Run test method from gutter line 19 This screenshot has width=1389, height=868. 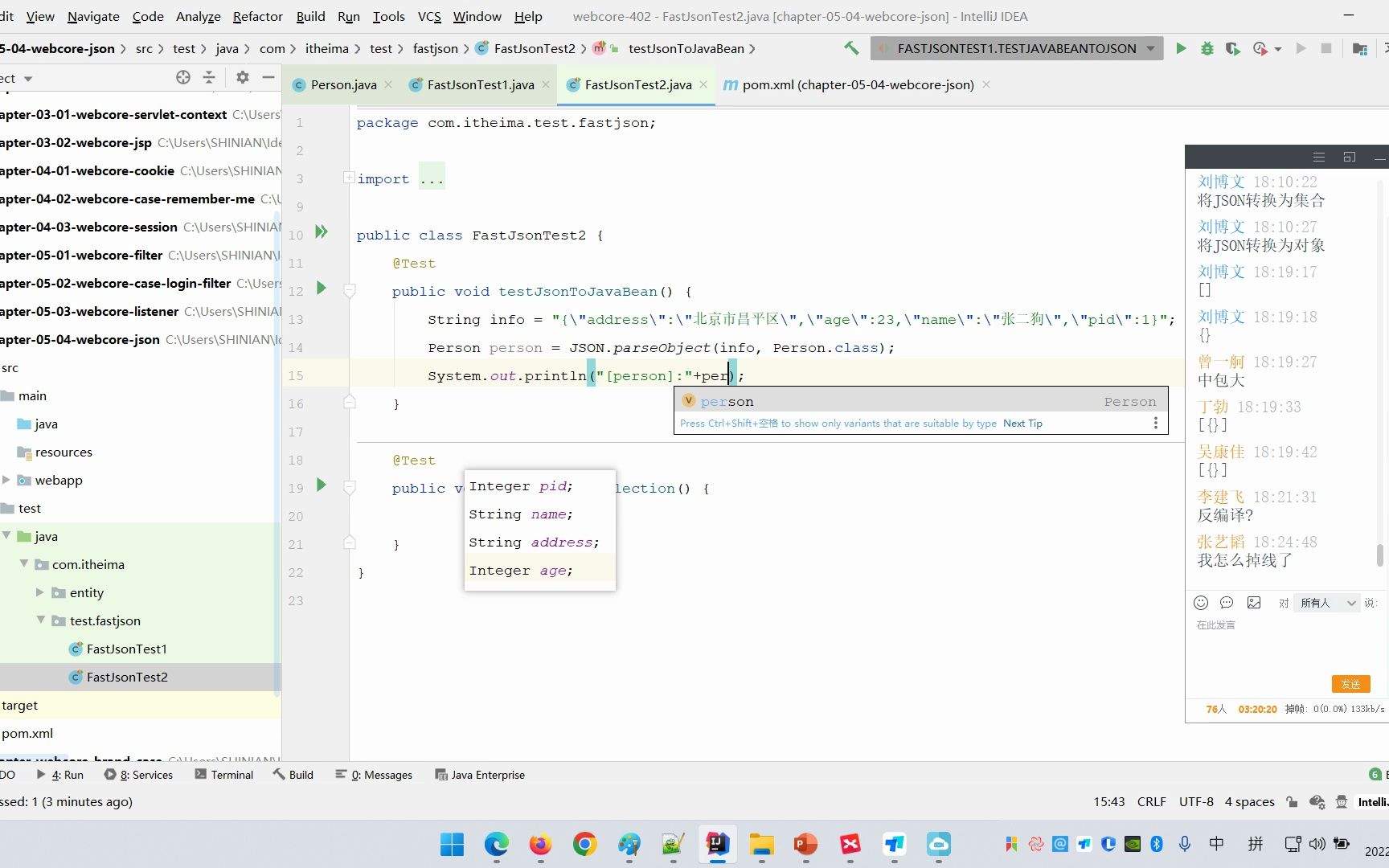coord(322,485)
